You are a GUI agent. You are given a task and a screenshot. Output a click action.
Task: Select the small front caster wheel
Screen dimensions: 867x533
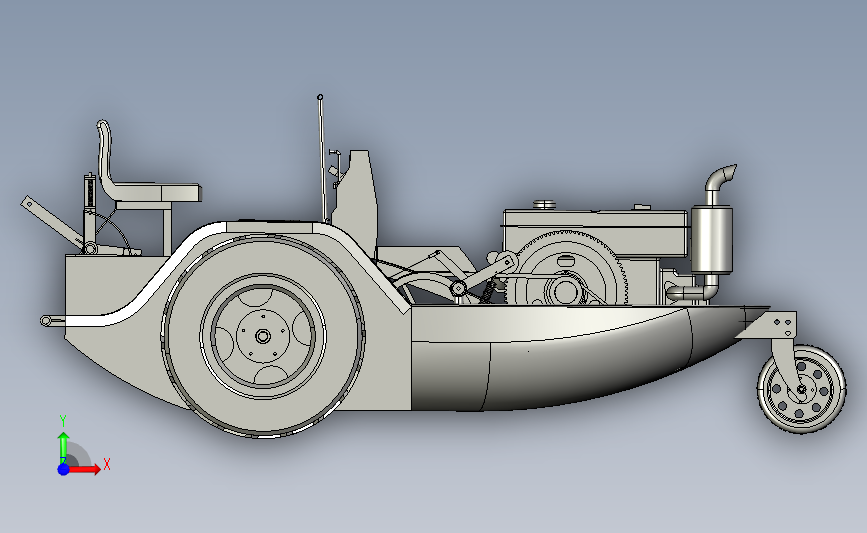click(x=801, y=389)
